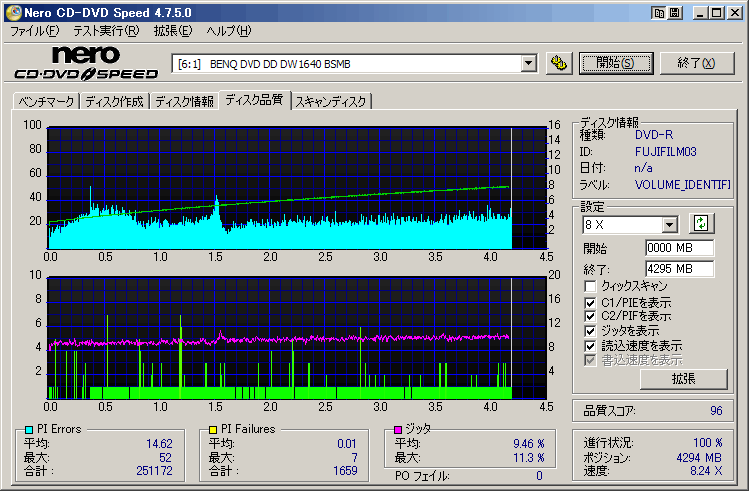This screenshot has width=749, height=491.
Task: Toggle the C1/PIEを表示 checkbox
Action: tap(590, 303)
